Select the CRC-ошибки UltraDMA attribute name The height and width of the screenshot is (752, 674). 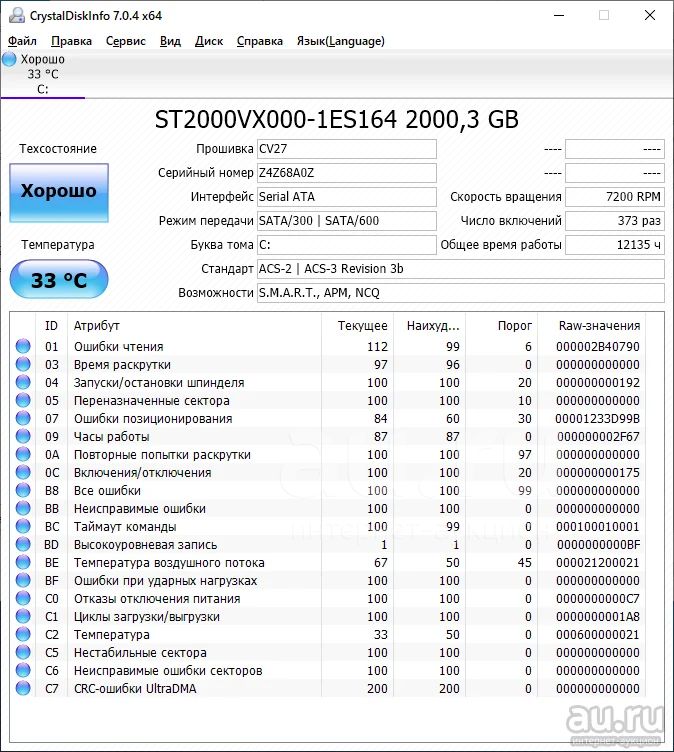(x=135, y=689)
